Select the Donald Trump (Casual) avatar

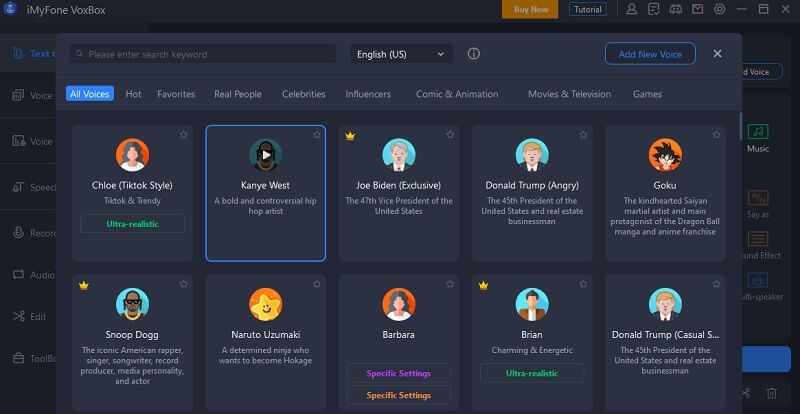[x=665, y=304]
